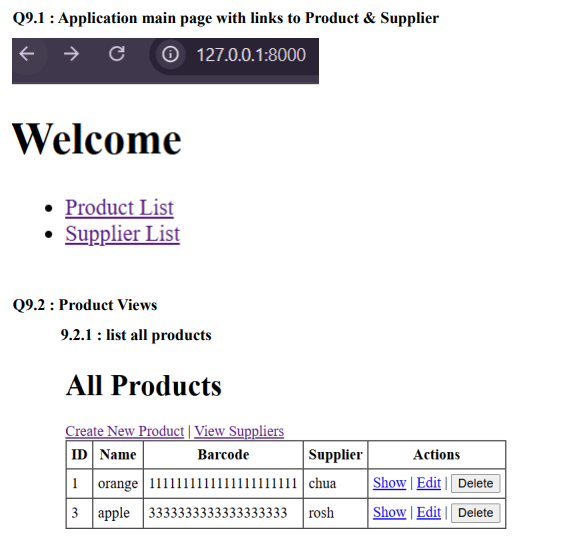
Task: Click the supplier cell 'chua'
Action: pyautogui.click(x=335, y=483)
